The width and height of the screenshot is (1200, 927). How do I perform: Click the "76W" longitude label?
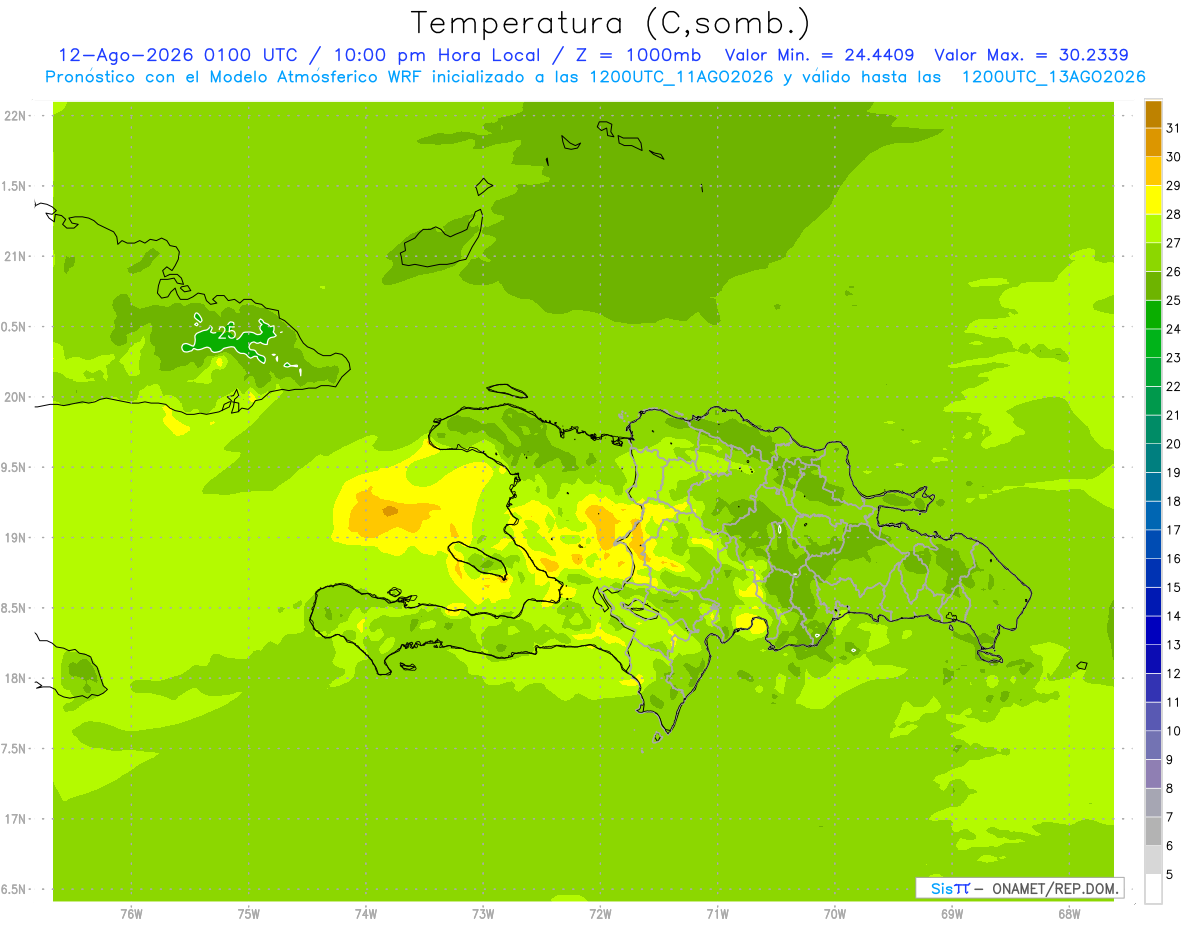[x=131, y=914]
